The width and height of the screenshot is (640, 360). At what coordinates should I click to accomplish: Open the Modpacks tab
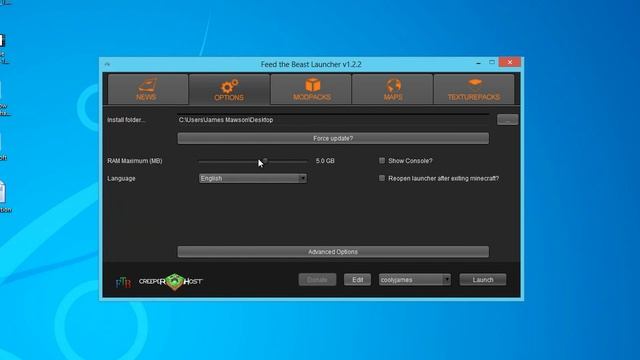[x=311, y=89]
